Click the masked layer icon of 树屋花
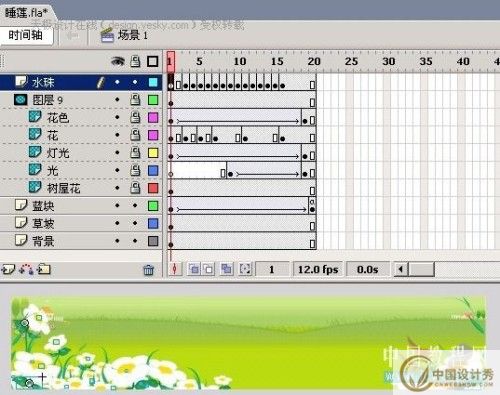This screenshot has height=395, width=500. [x=35, y=188]
